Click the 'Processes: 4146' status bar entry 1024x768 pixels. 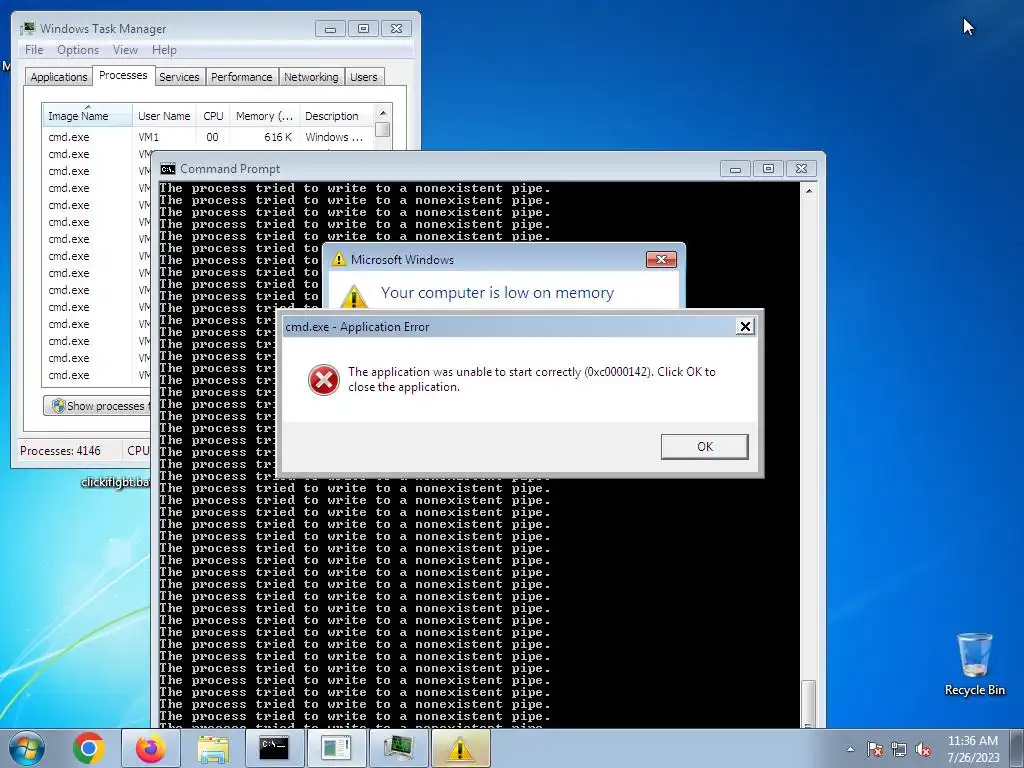click(x=60, y=451)
